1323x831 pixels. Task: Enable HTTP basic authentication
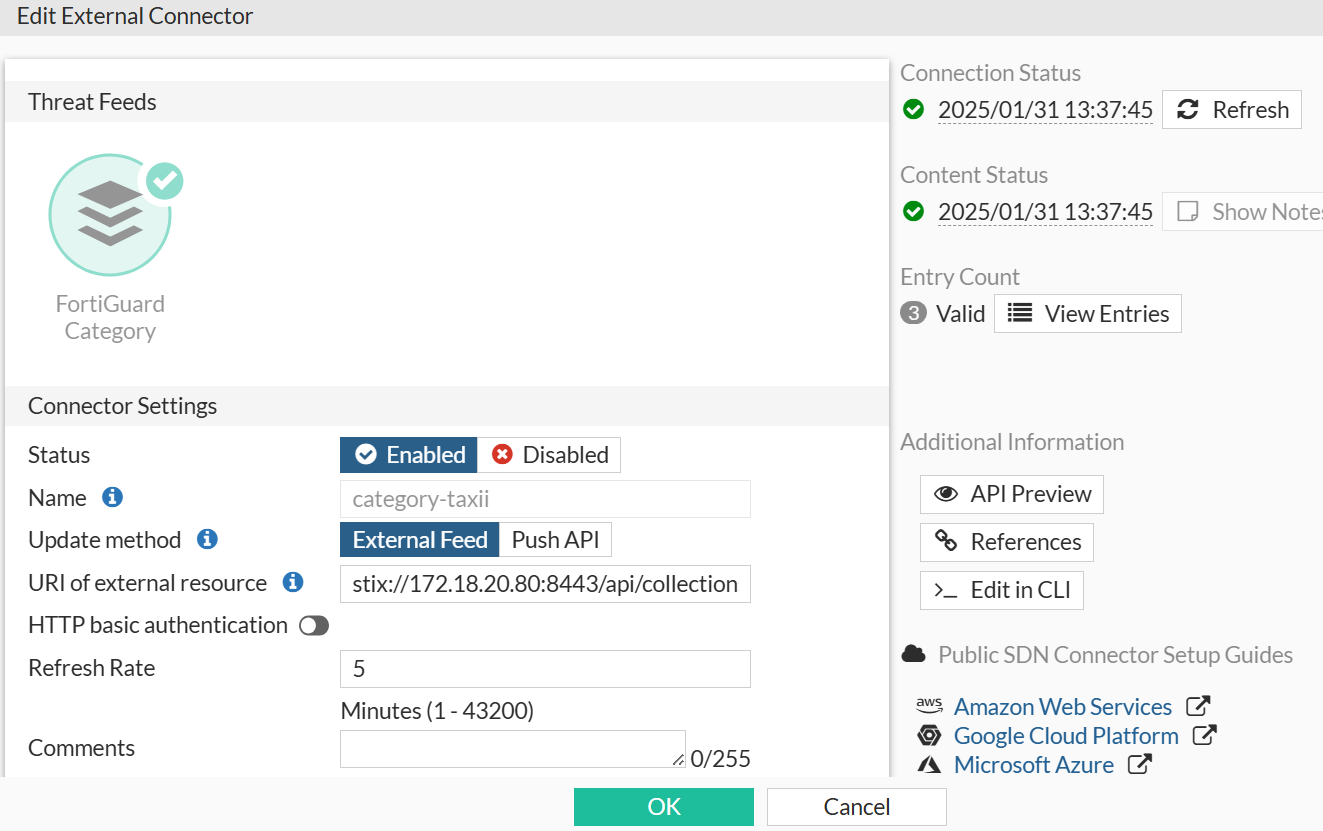[313, 625]
